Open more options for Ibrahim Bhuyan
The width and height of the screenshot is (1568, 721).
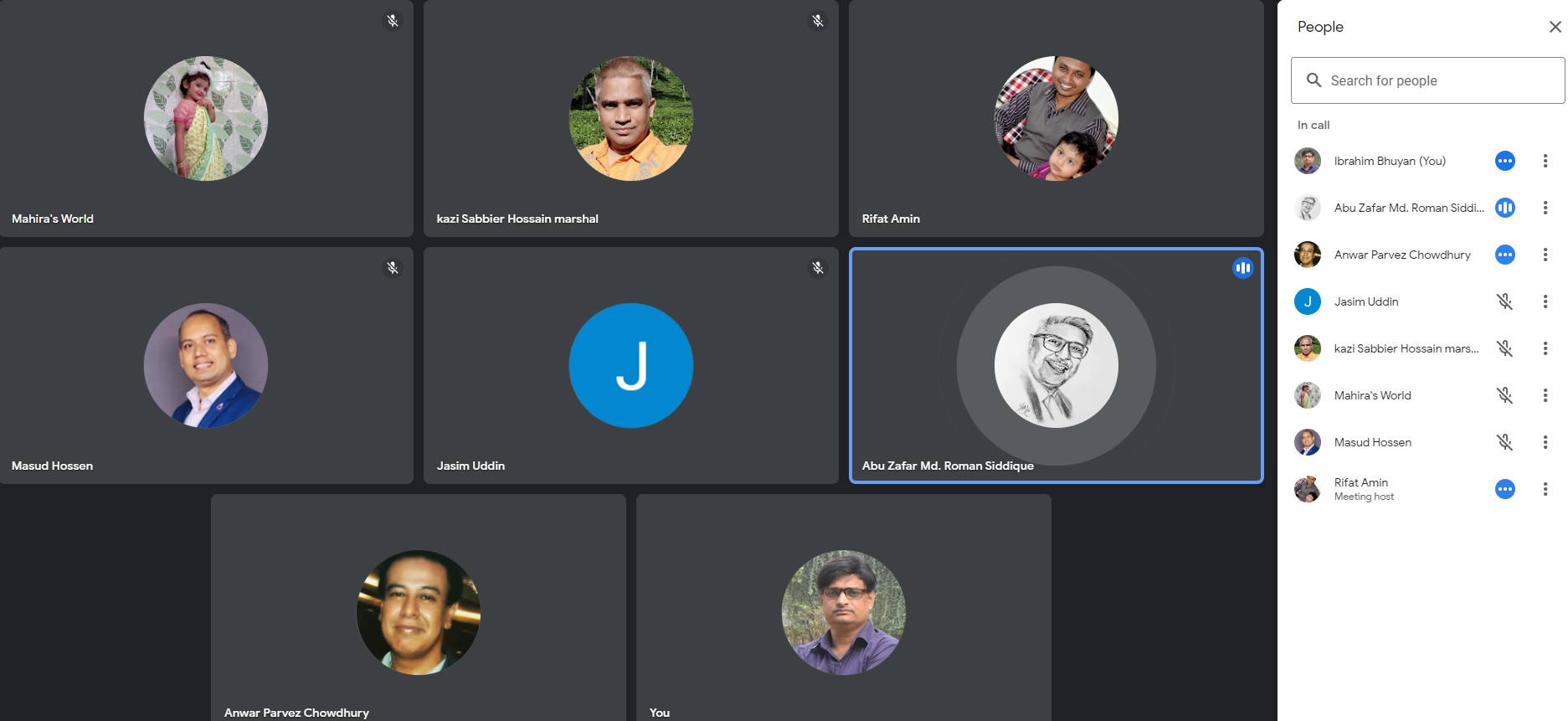click(1545, 161)
